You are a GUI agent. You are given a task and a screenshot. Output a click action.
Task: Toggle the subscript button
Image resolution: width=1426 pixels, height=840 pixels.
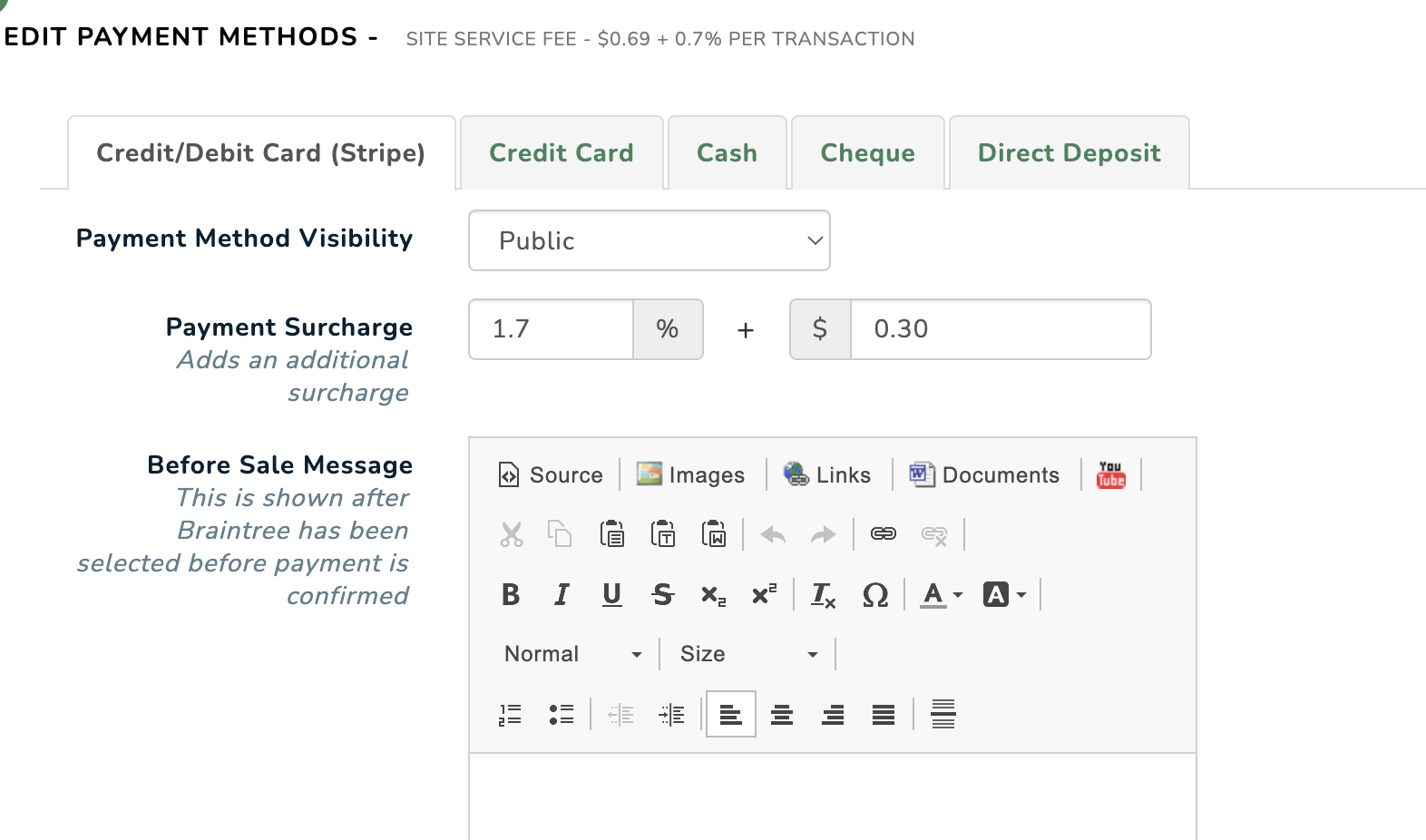click(713, 595)
